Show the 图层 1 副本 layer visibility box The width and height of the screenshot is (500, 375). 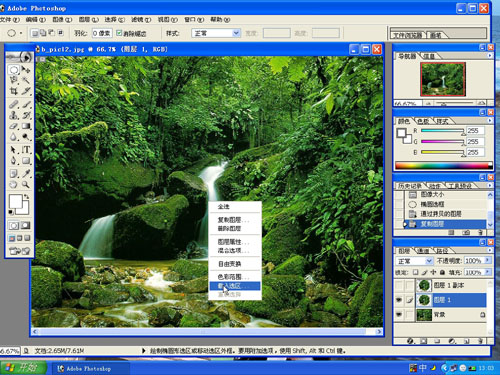point(399,285)
